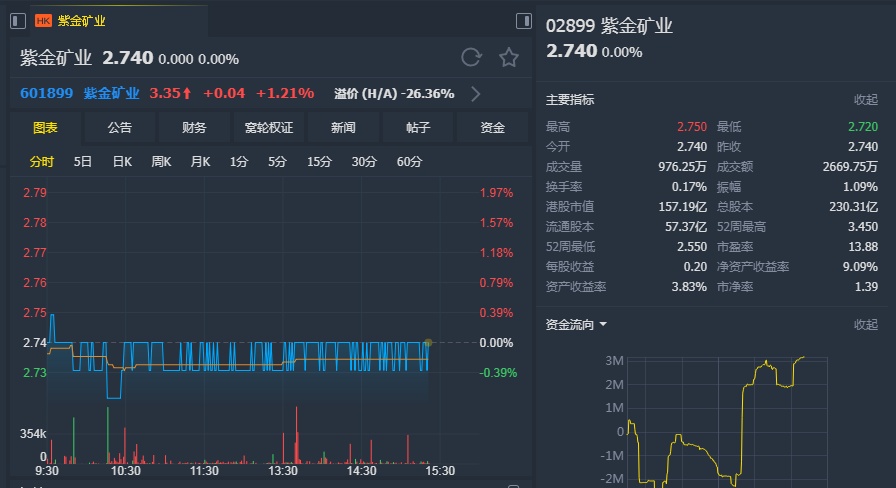Open the 公告 tab
Image resolution: width=896 pixels, height=488 pixels.
119,127
